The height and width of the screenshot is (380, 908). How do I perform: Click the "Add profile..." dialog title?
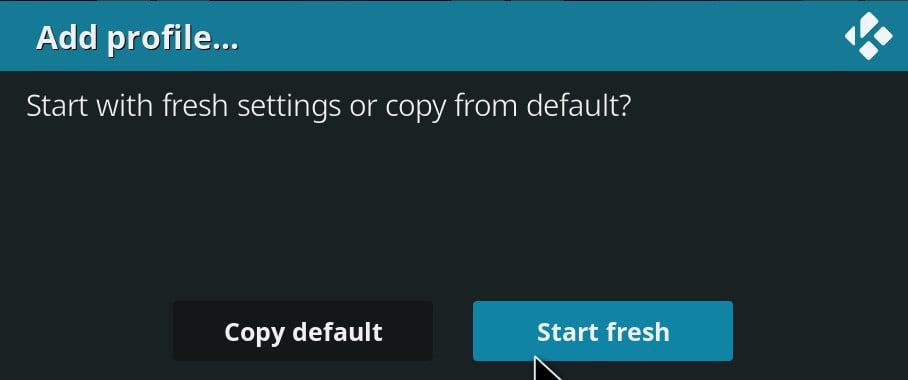pyautogui.click(x=137, y=39)
